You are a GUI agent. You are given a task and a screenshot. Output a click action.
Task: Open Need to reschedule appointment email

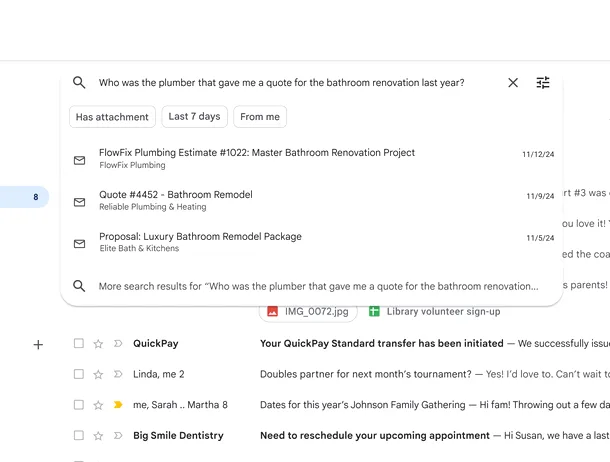tap(375, 435)
